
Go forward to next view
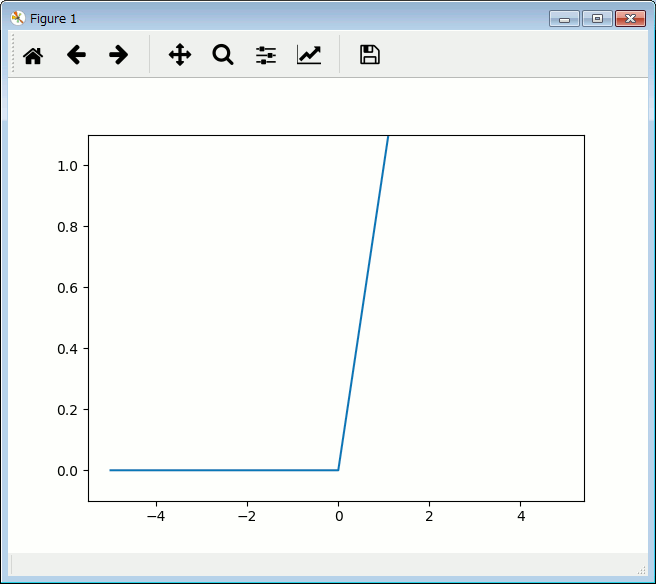point(119,55)
